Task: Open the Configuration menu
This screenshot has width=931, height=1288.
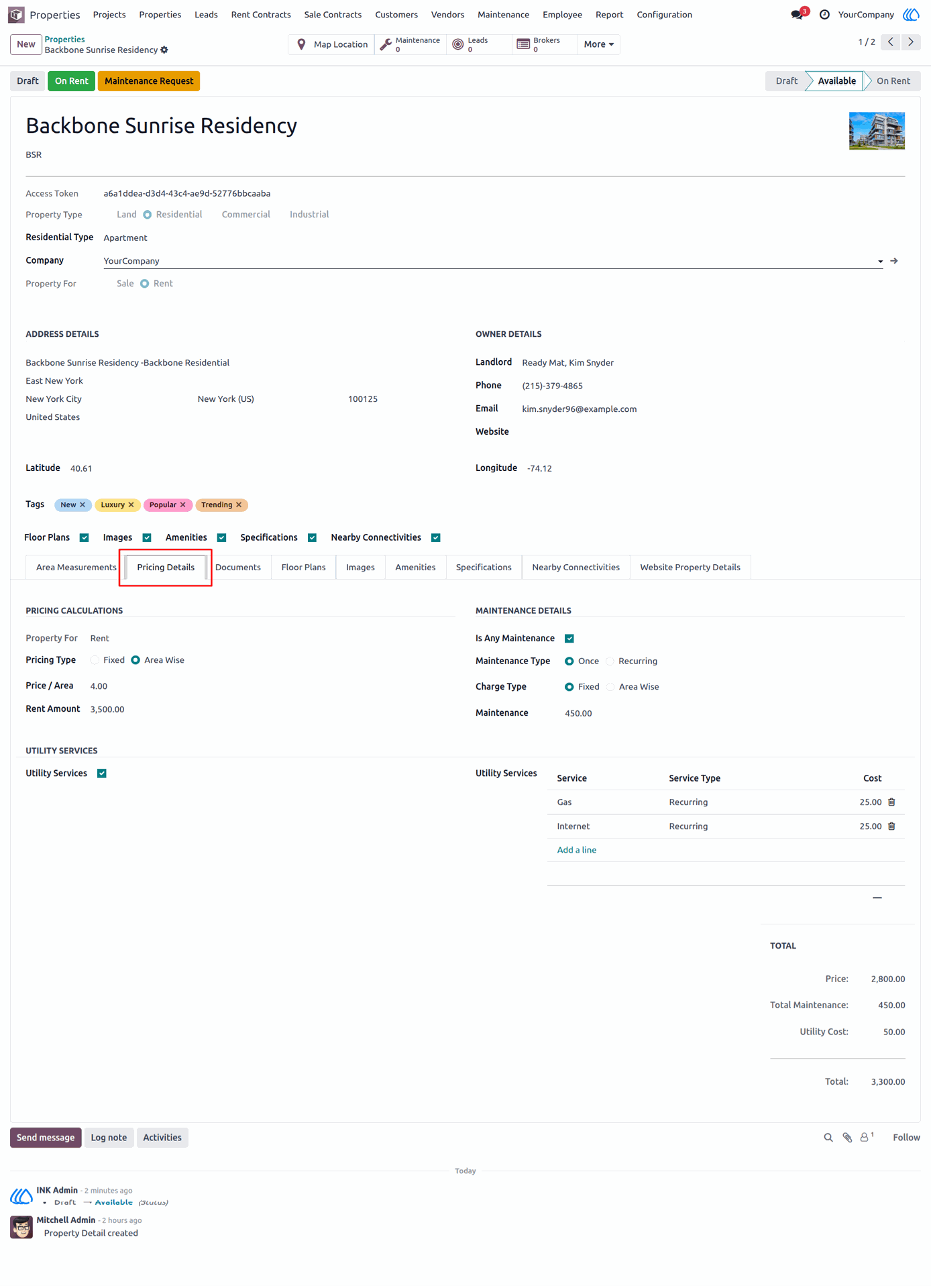Action: click(x=664, y=15)
